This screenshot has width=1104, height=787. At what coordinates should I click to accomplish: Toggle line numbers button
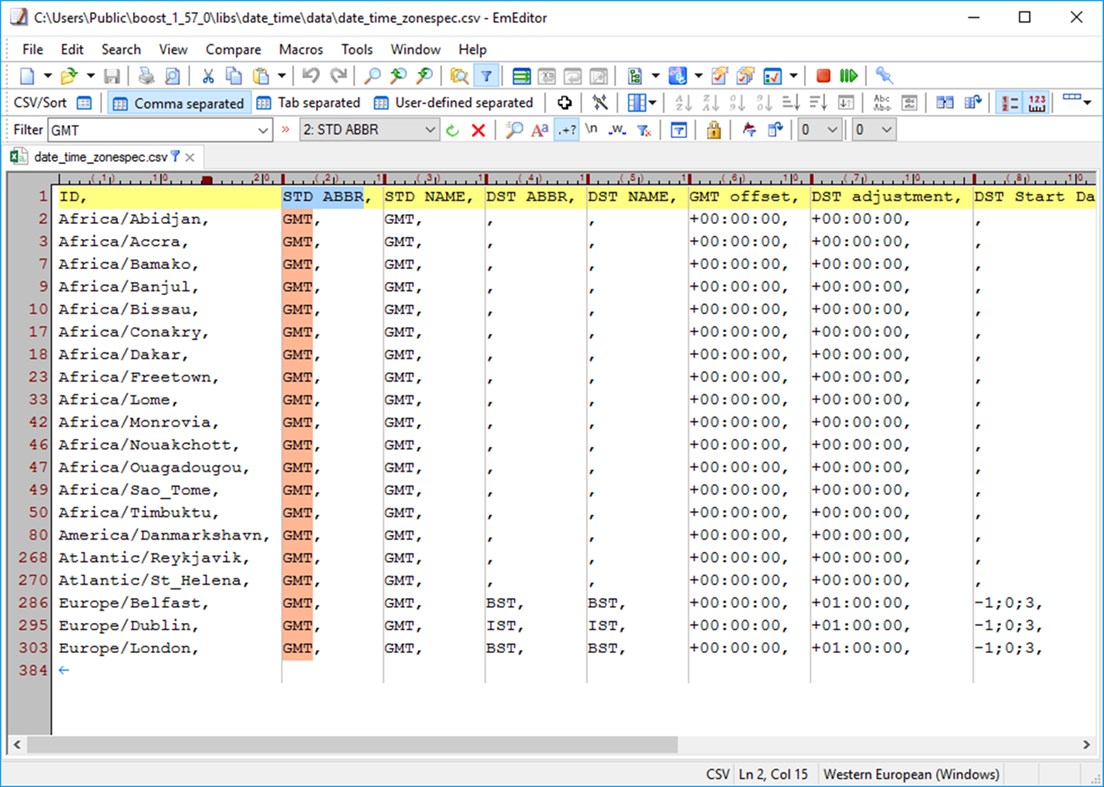tap(1010, 103)
